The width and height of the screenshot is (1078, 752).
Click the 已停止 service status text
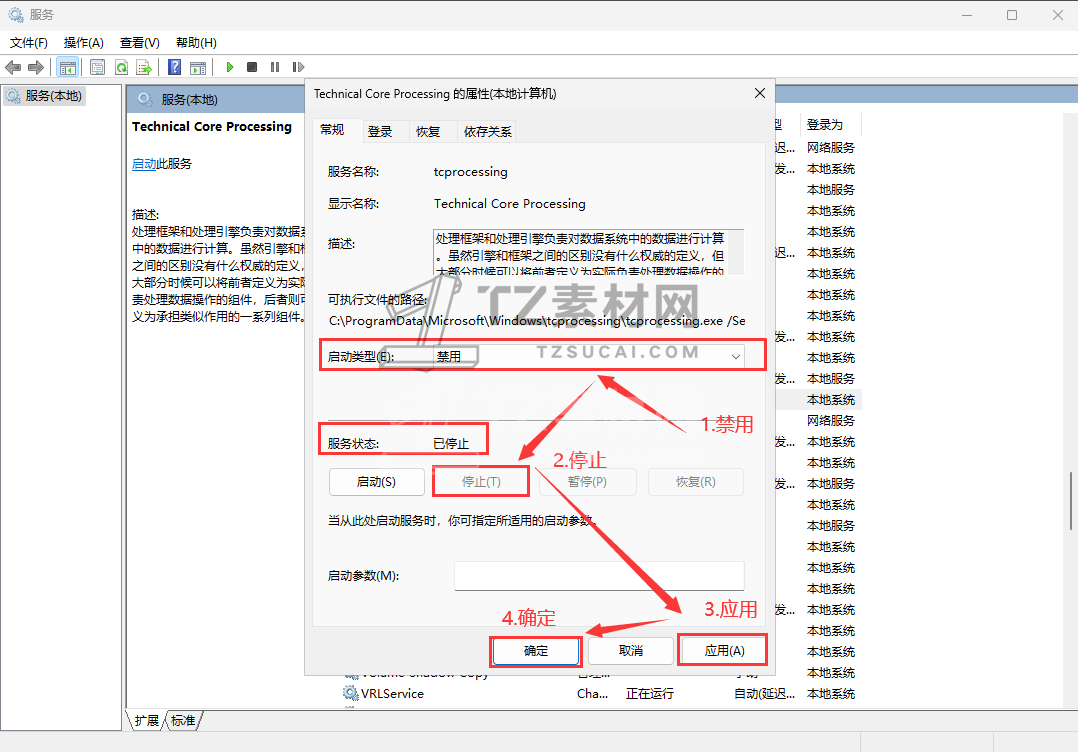[451, 444]
